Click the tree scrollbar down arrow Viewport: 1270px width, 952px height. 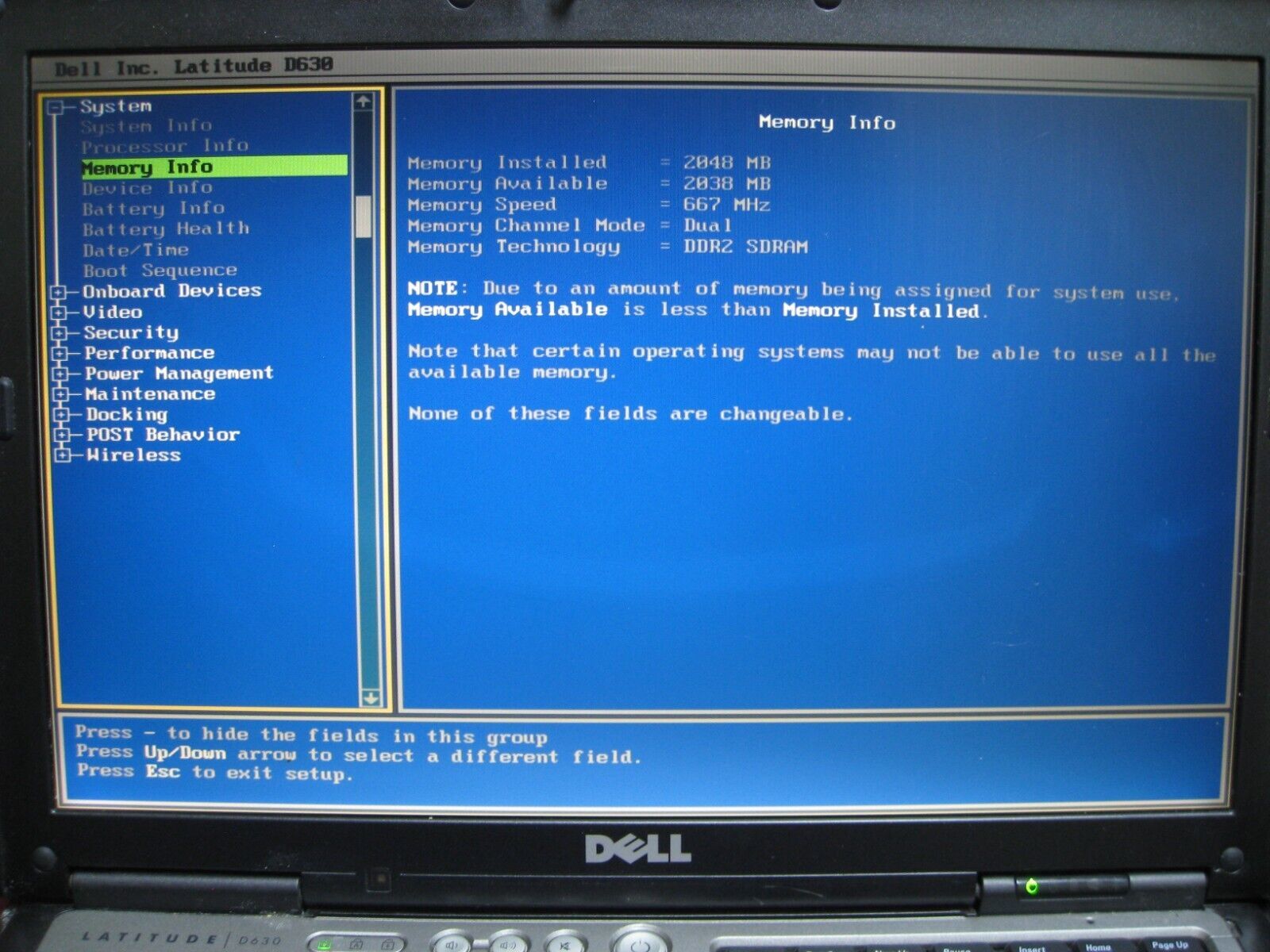[x=370, y=697]
